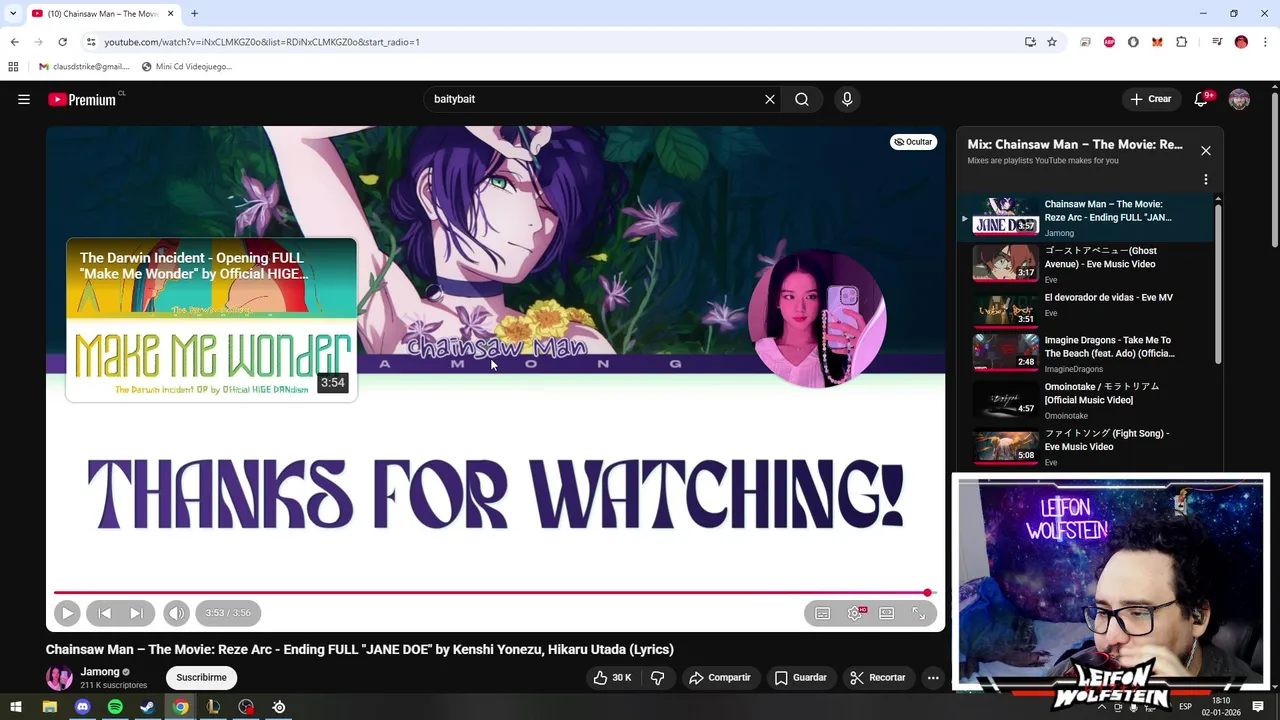Close the mix playlist panel
Viewport: 1280px width, 720px height.
coord(1206,150)
